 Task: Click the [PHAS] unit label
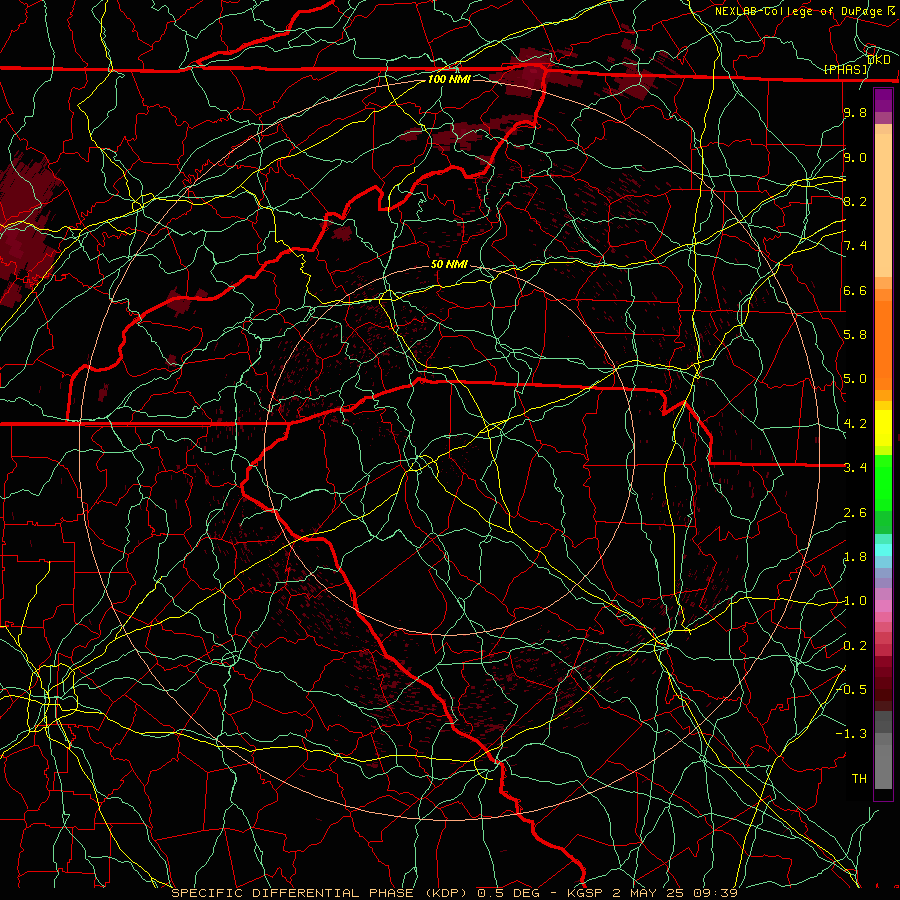[x=846, y=69]
